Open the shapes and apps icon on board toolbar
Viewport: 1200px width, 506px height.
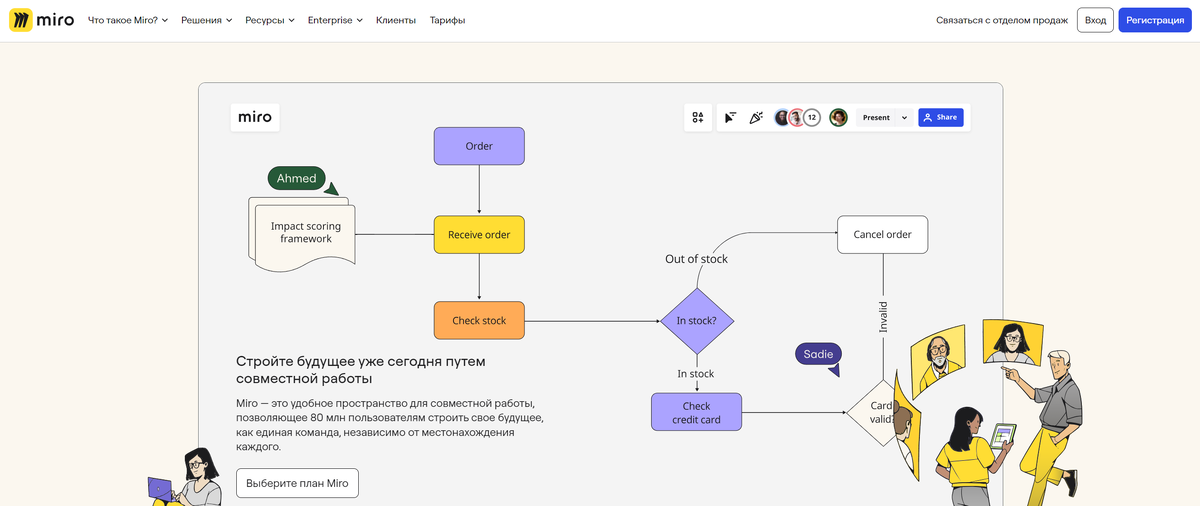(698, 117)
